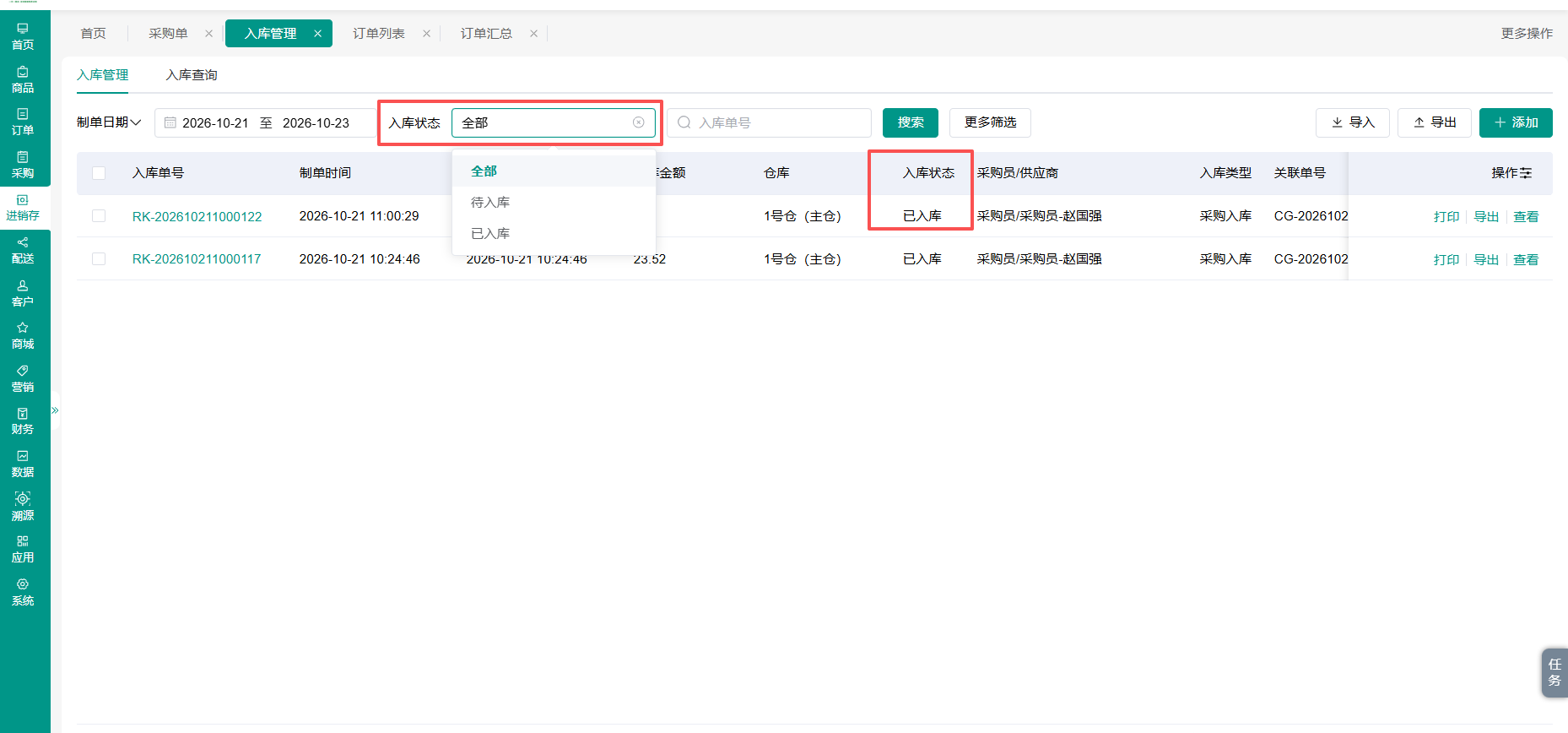Open the 订单 sidebar section
This screenshot has width=1568, height=733.
[23, 122]
